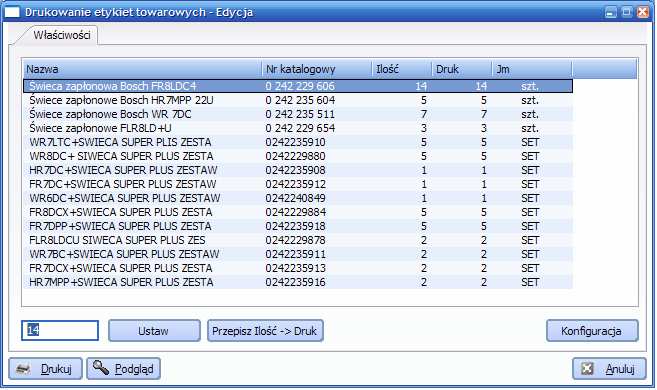Select row FR8DCX+SWIECA SUPER PLUS ZESTA
The height and width of the screenshot is (390, 657).
coord(298,212)
